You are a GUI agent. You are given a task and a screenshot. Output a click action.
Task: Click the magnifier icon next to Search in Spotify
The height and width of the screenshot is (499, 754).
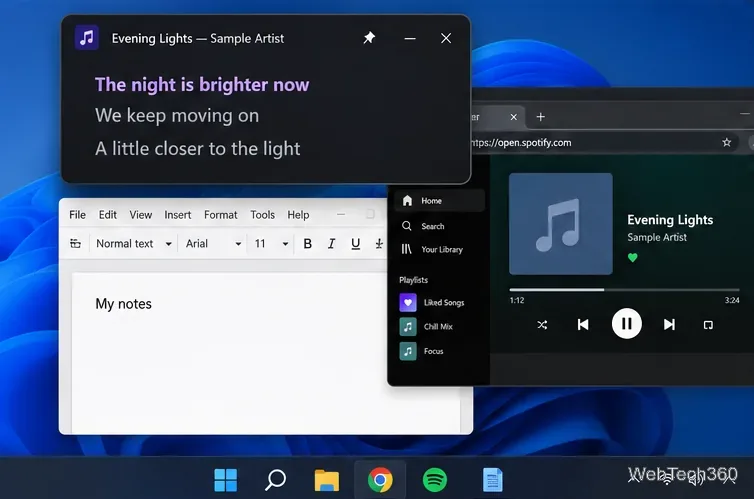click(407, 226)
